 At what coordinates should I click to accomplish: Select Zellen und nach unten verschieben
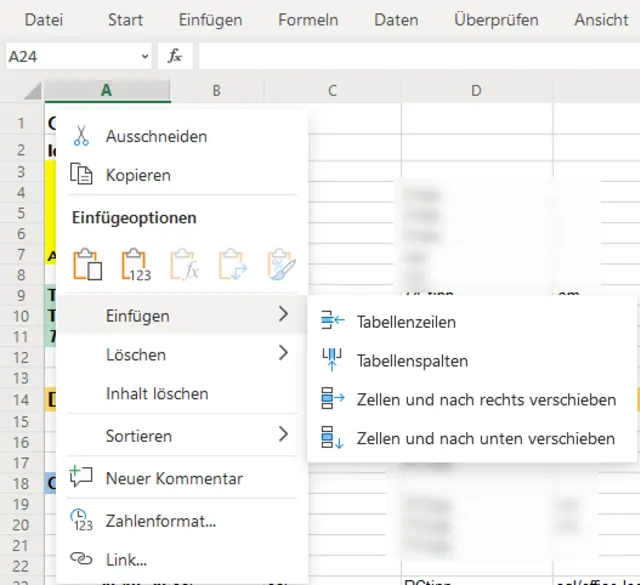472,438
